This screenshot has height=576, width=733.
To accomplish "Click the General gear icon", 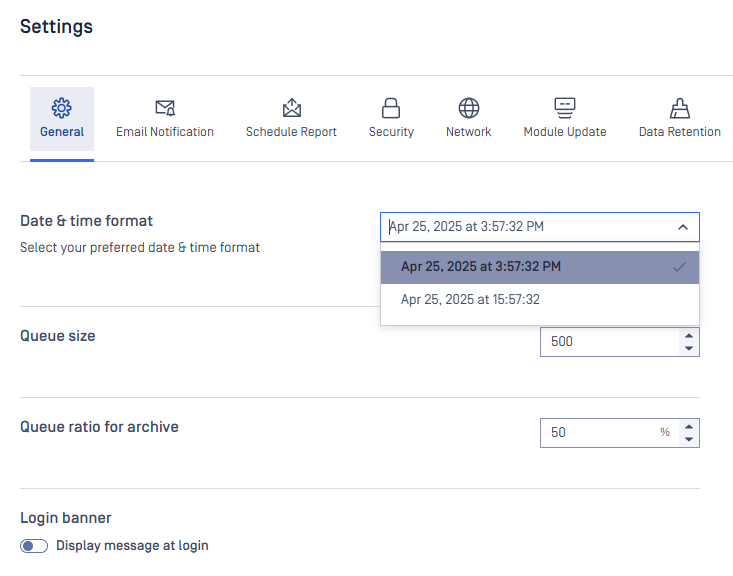I will point(62,108).
